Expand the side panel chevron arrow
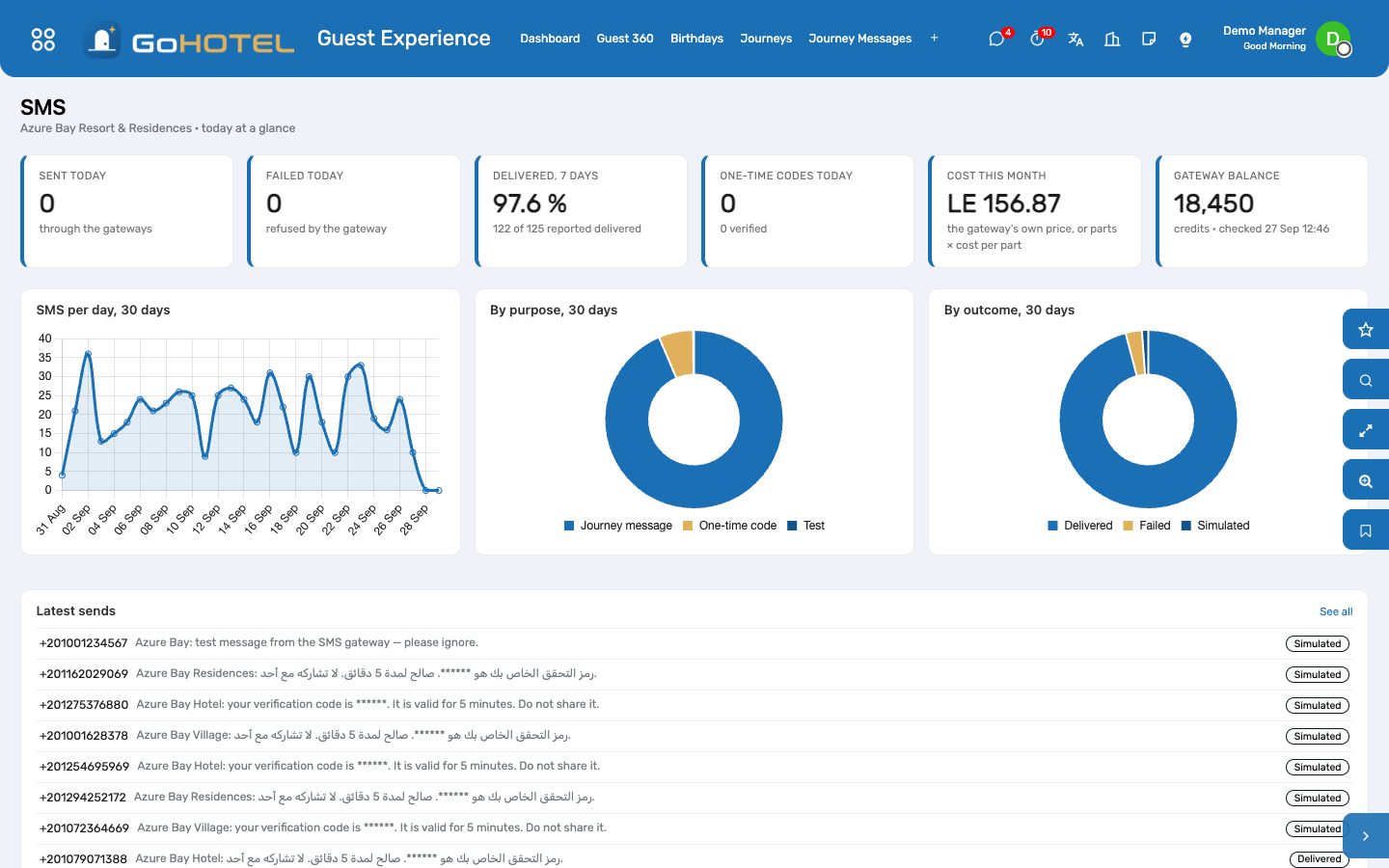Viewport: 1389px width, 868px height. (x=1366, y=836)
